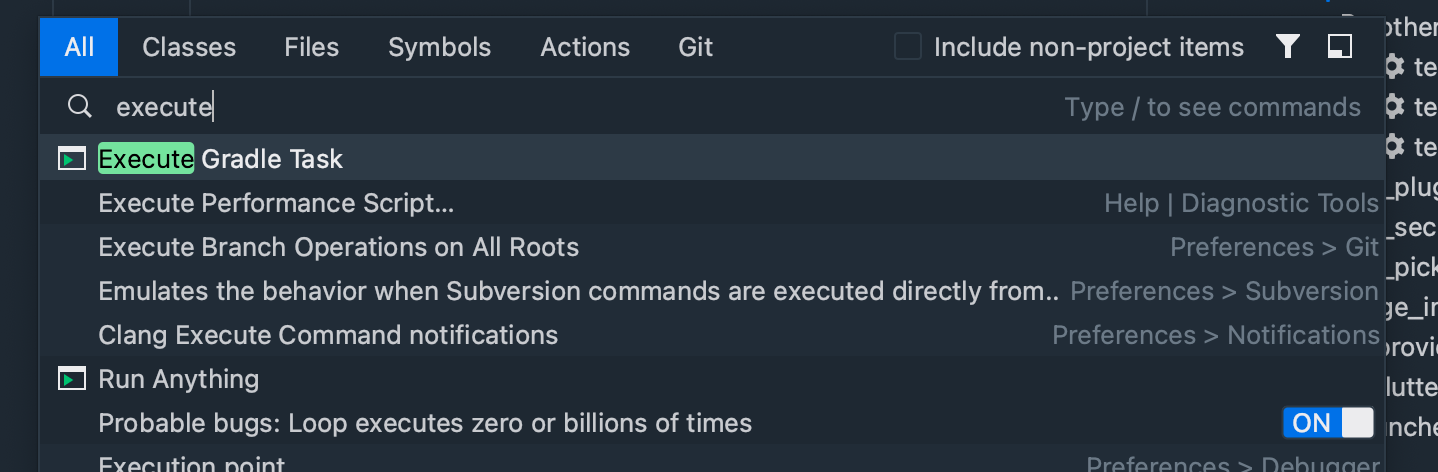Open Clang Execute Command notifications result
The height and width of the screenshot is (472, 1438).
712,335
